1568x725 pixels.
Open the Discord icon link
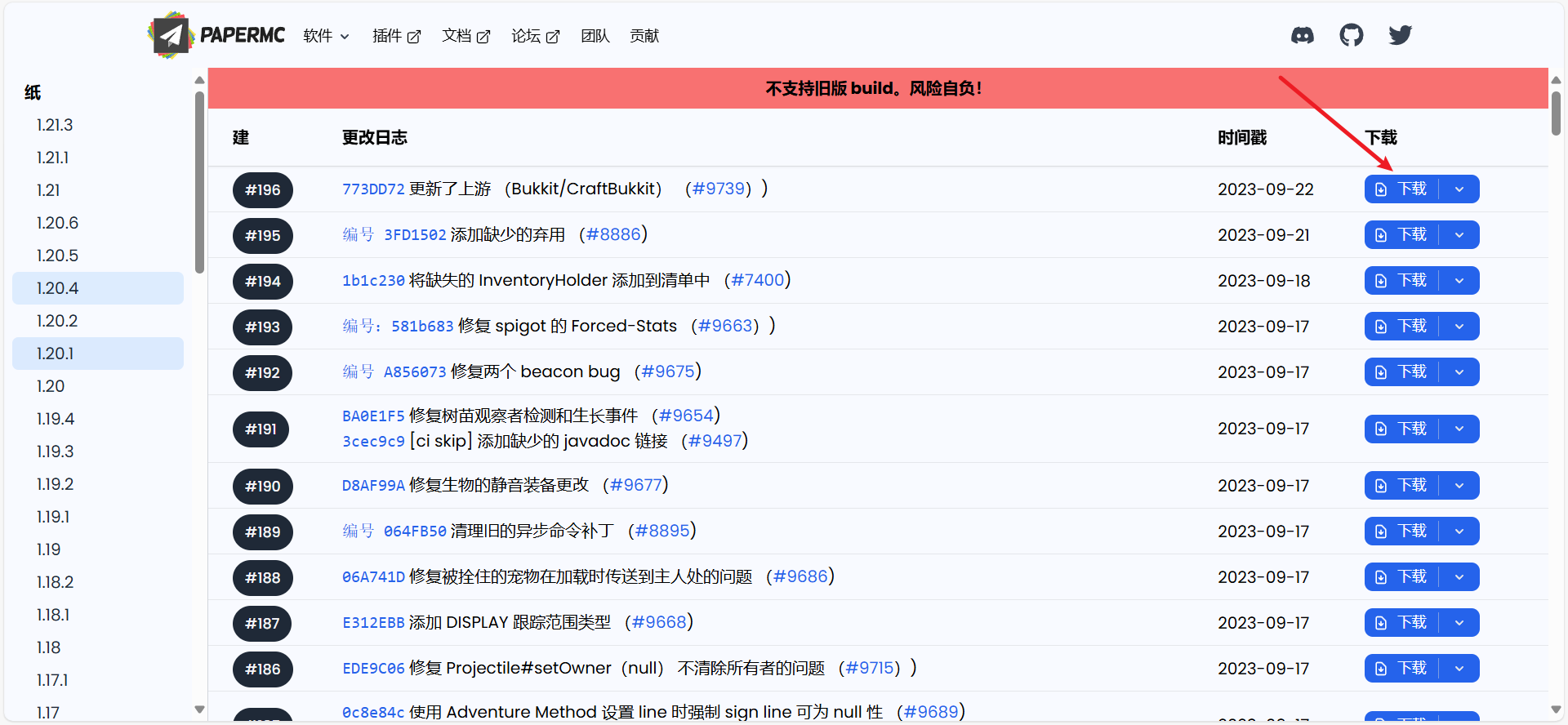click(x=1302, y=36)
